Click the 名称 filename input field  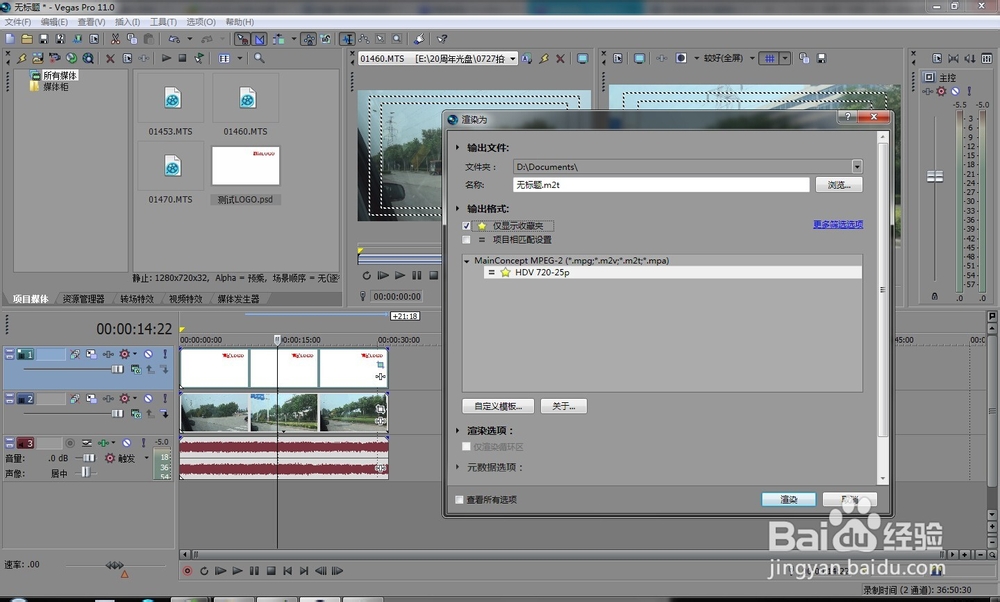(661, 185)
